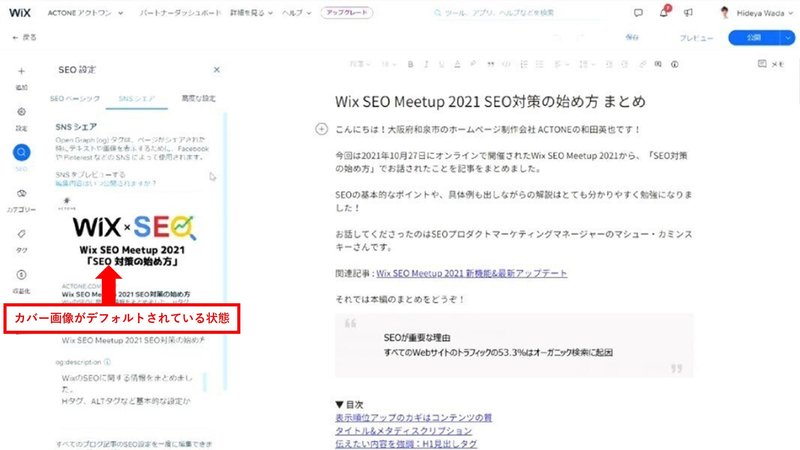The height and width of the screenshot is (450, 800).
Task: Apply numbered list formatting
Action: coord(523,64)
